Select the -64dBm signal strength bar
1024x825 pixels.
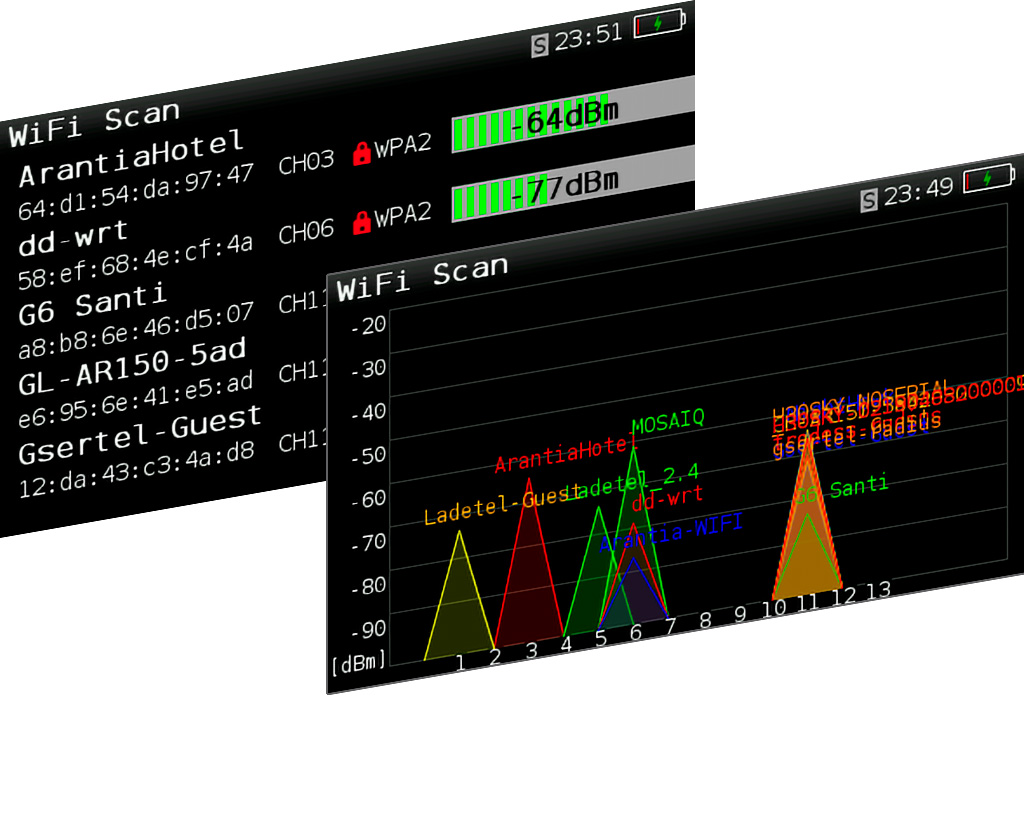pyautogui.click(x=573, y=114)
